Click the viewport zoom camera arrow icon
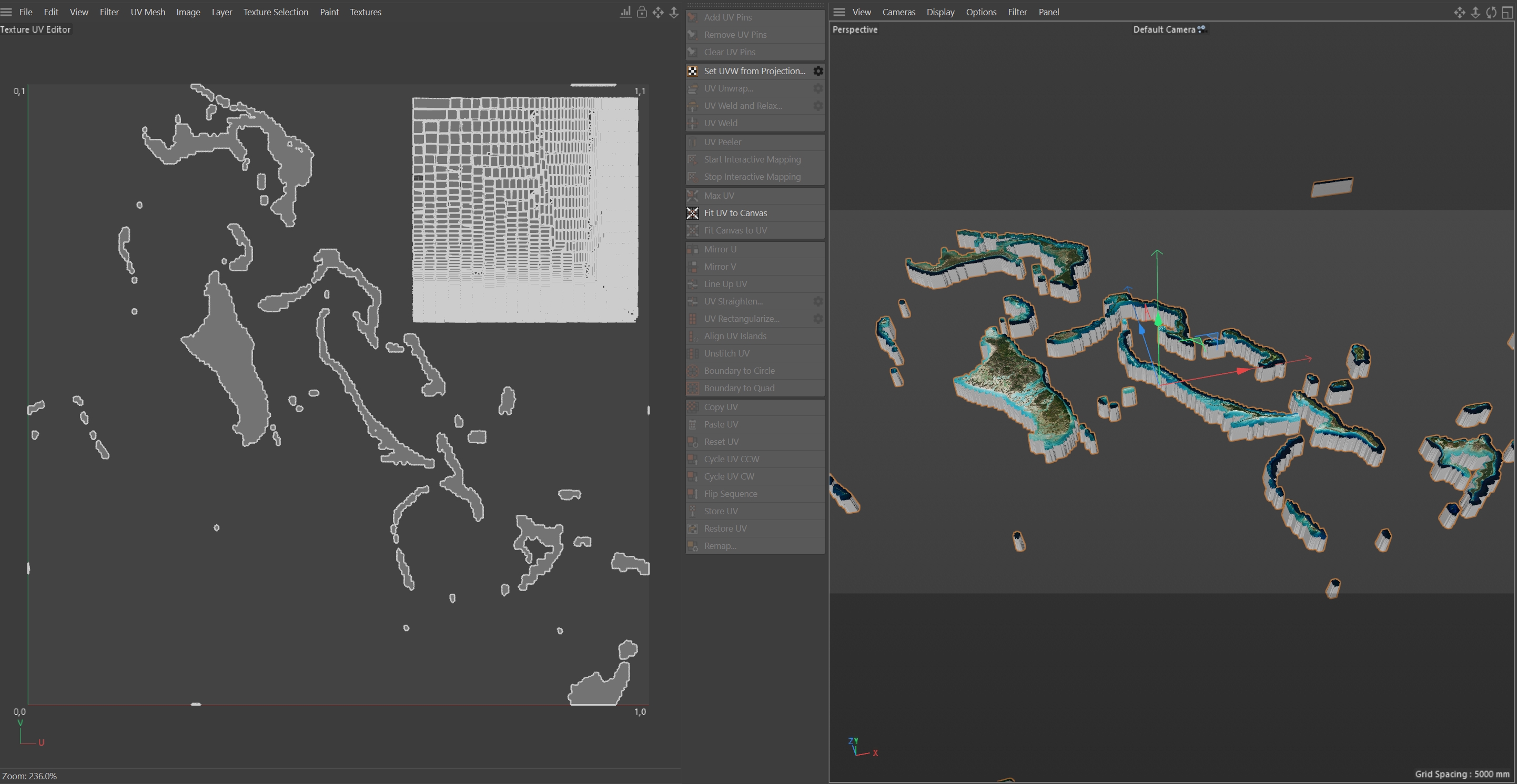Screen dimensions: 1517x784 tap(1475, 13)
